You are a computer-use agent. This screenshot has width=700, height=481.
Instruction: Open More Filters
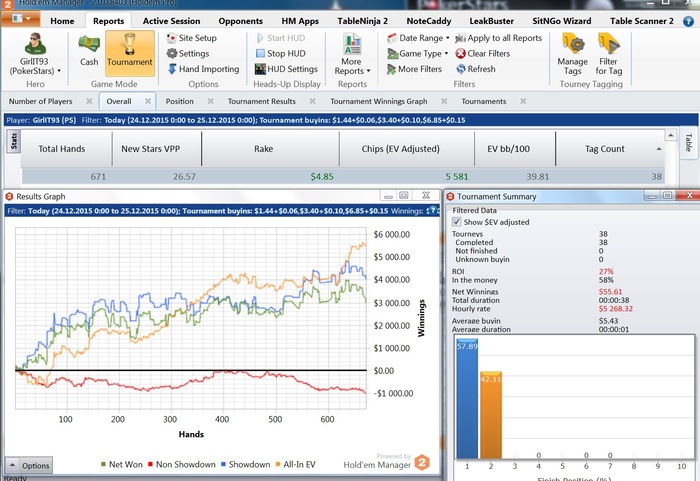(x=414, y=69)
